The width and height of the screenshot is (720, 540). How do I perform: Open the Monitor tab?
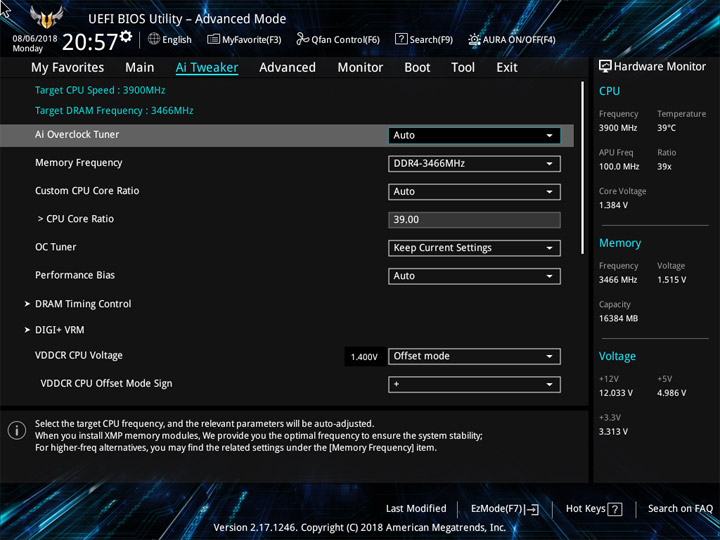360,68
